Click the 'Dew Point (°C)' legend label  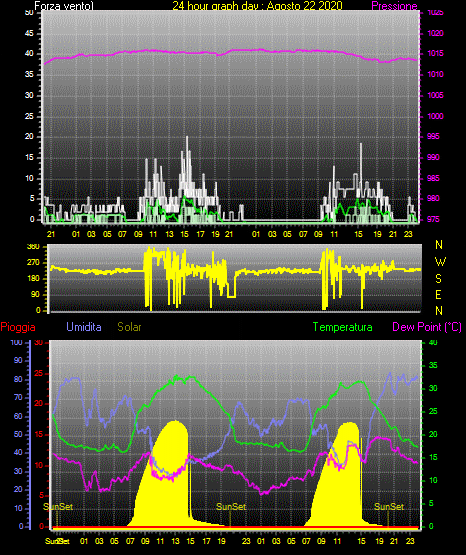(427, 327)
